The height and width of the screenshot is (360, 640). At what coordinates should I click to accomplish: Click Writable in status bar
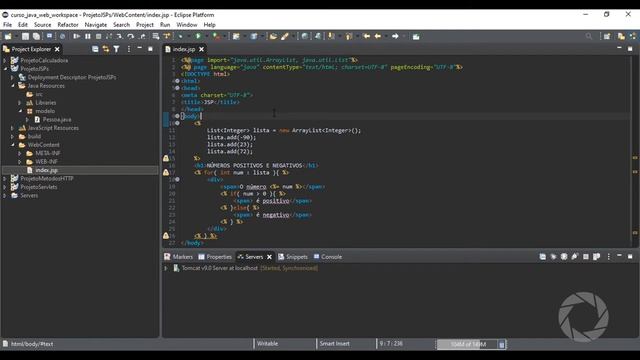[267, 344]
